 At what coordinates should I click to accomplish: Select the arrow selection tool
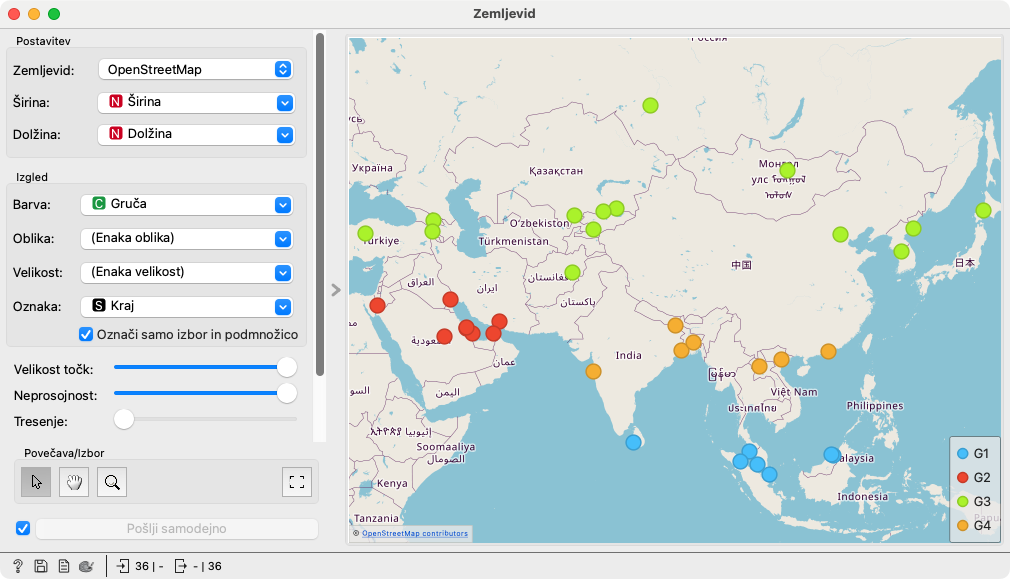37,482
